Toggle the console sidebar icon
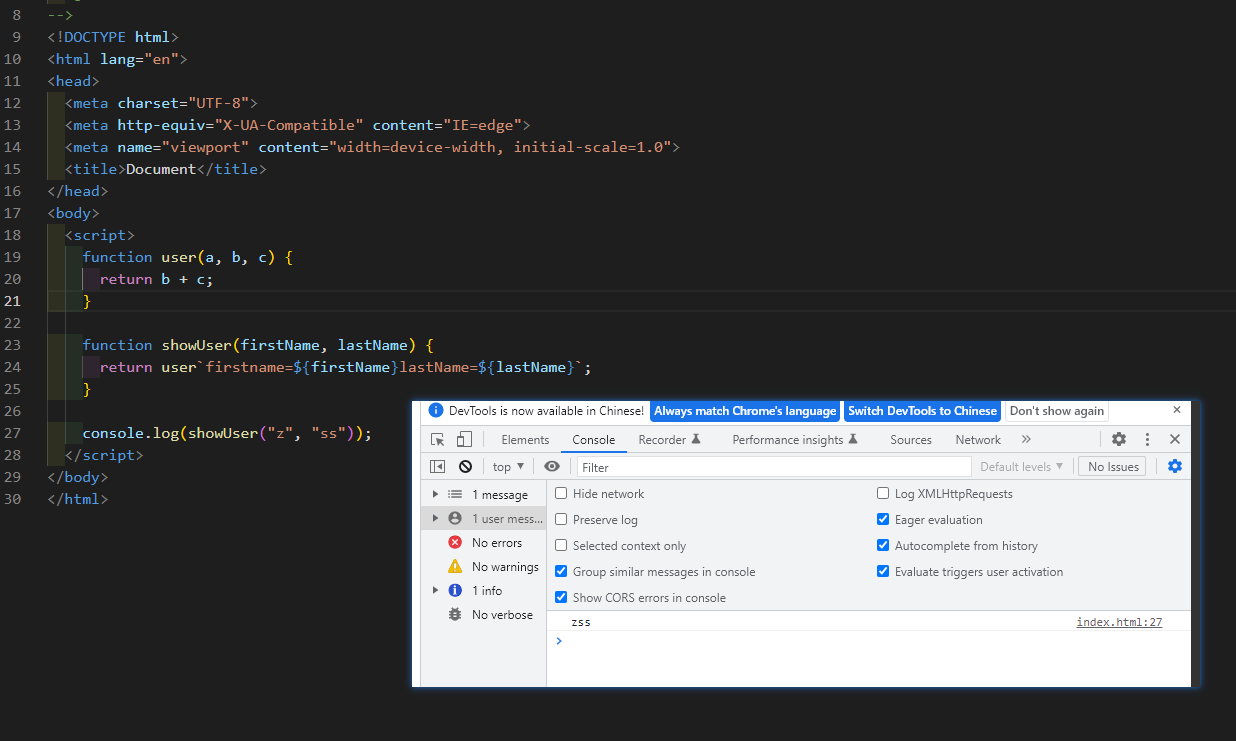 [438, 466]
